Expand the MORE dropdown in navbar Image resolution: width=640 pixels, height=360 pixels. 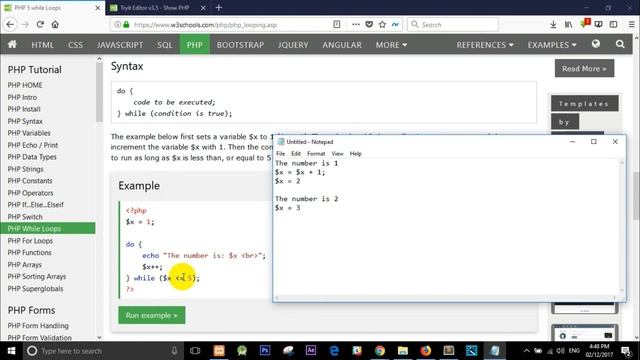[x=391, y=44]
